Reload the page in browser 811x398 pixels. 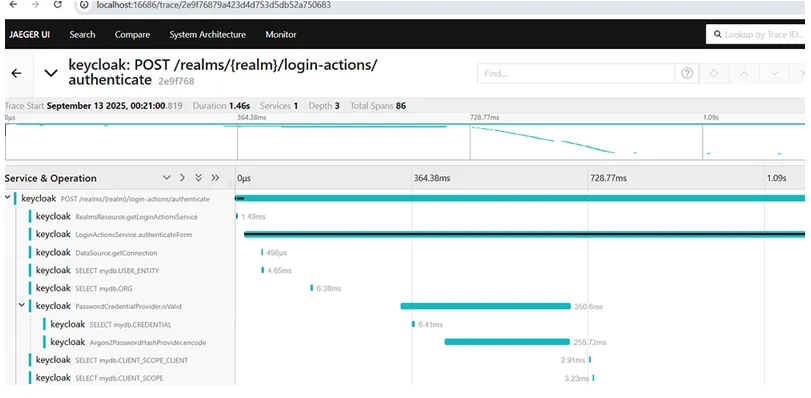point(58,5)
